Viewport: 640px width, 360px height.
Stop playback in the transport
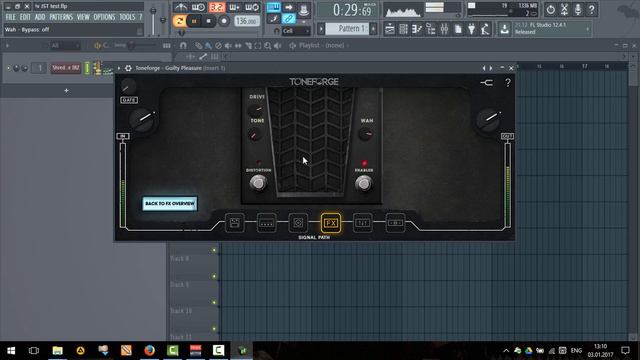[x=209, y=21]
